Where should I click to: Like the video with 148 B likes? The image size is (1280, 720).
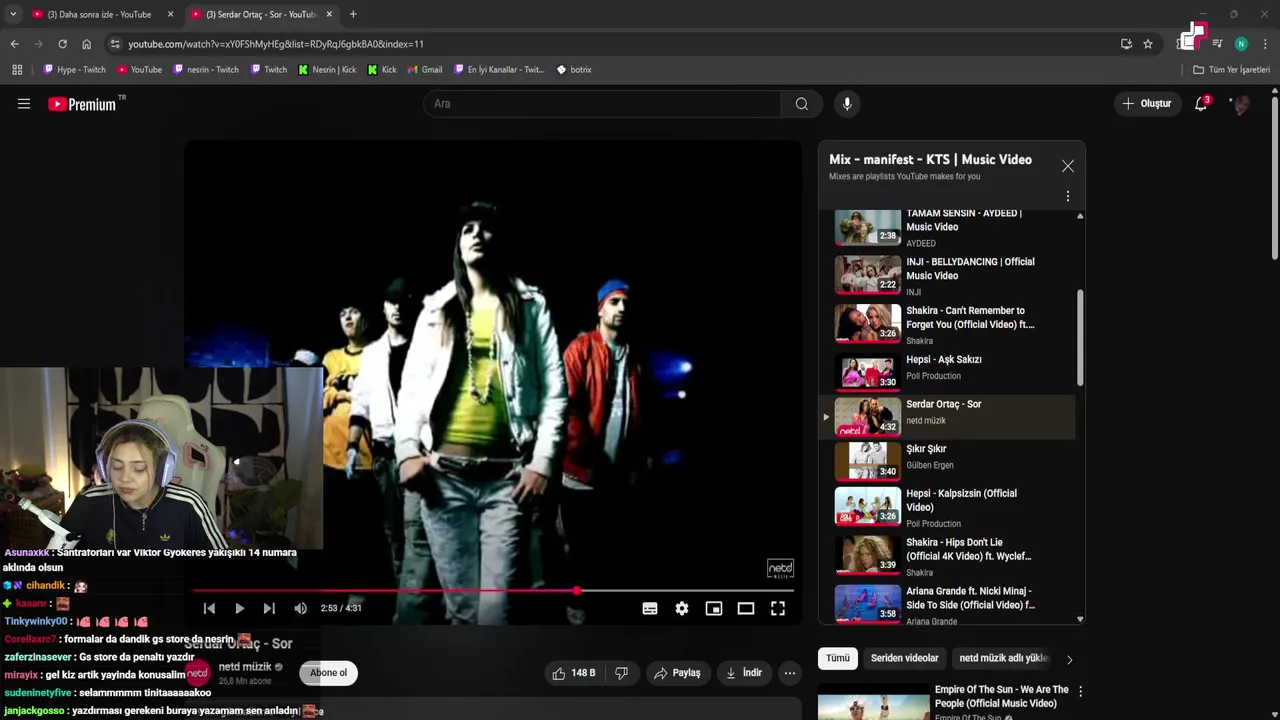pyautogui.click(x=573, y=673)
